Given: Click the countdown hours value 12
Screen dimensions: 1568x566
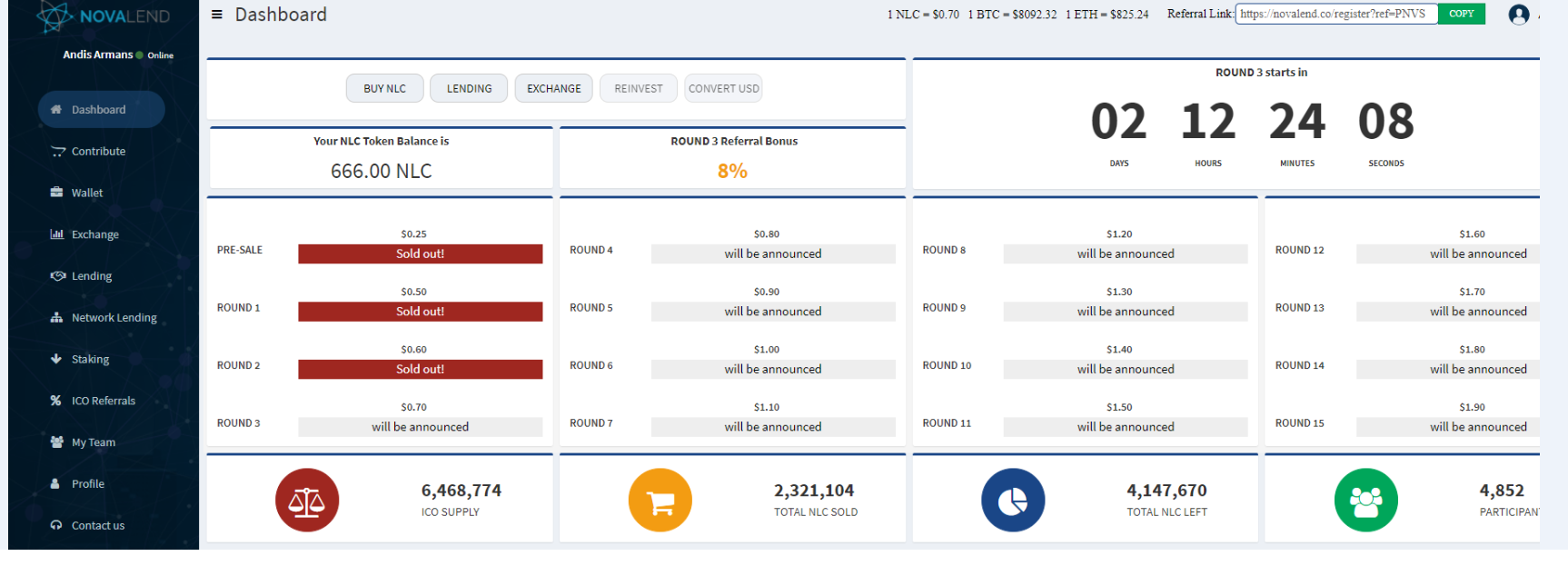Looking at the screenshot, I should (x=1208, y=122).
